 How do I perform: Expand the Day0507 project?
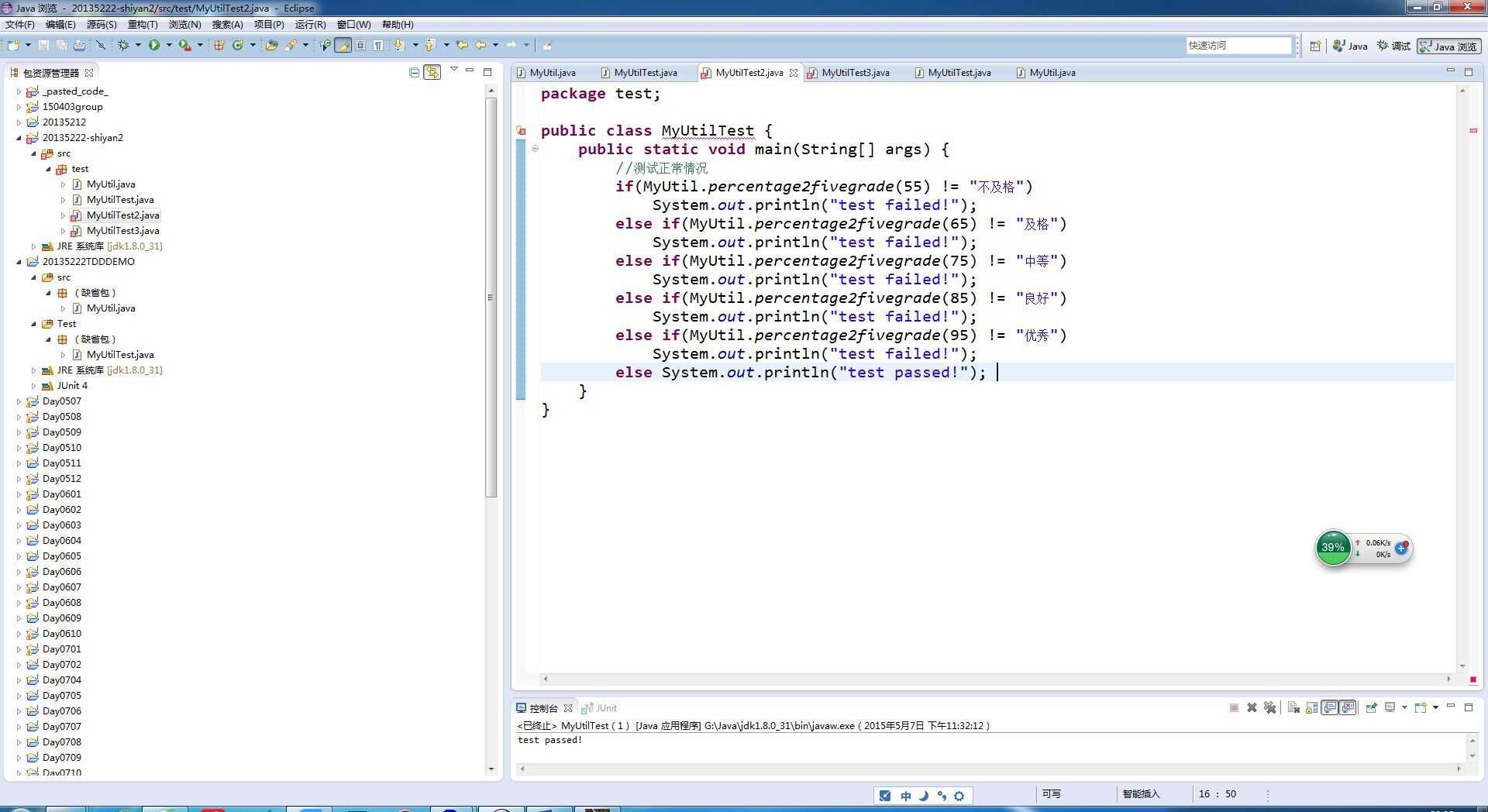tap(19, 401)
